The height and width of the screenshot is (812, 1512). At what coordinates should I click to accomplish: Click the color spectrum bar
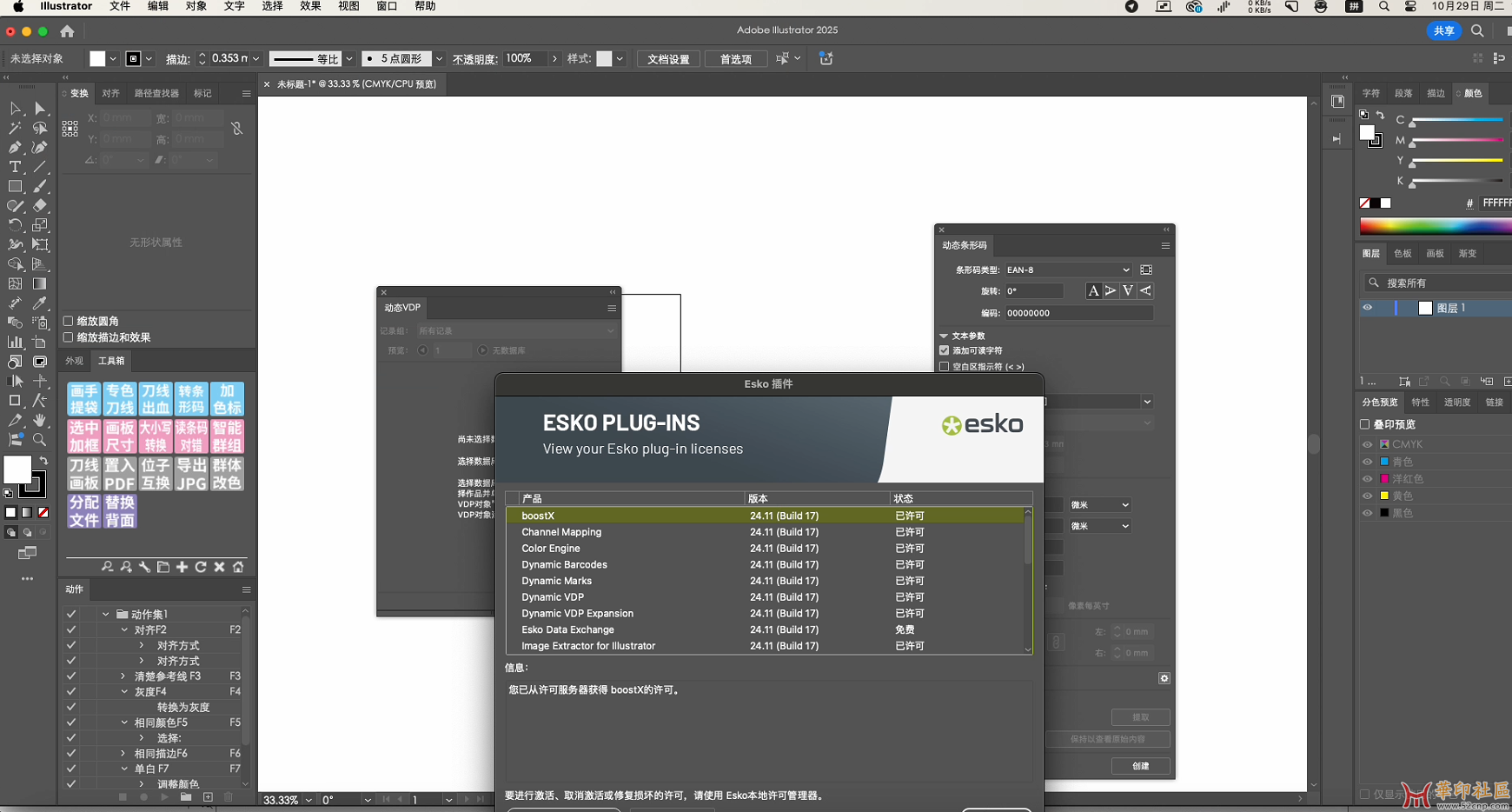pyautogui.click(x=1435, y=227)
